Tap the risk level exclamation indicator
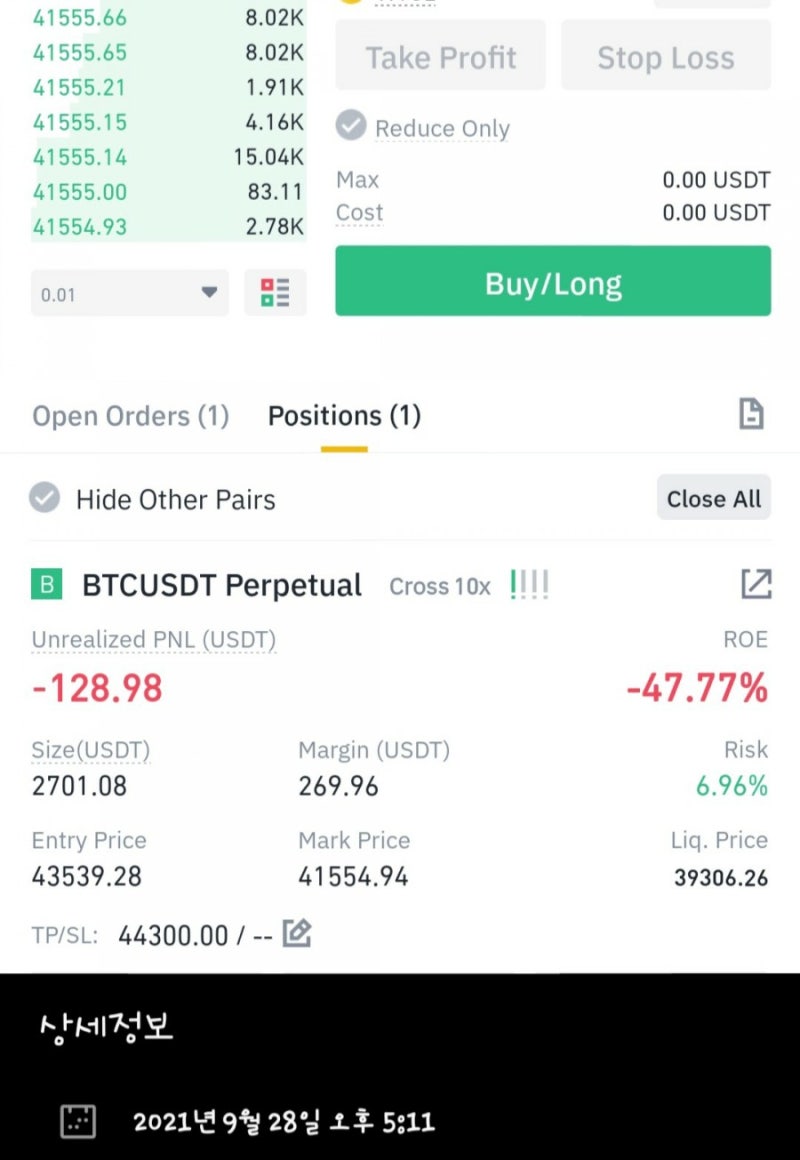800x1160 pixels. pyautogui.click(x=530, y=585)
